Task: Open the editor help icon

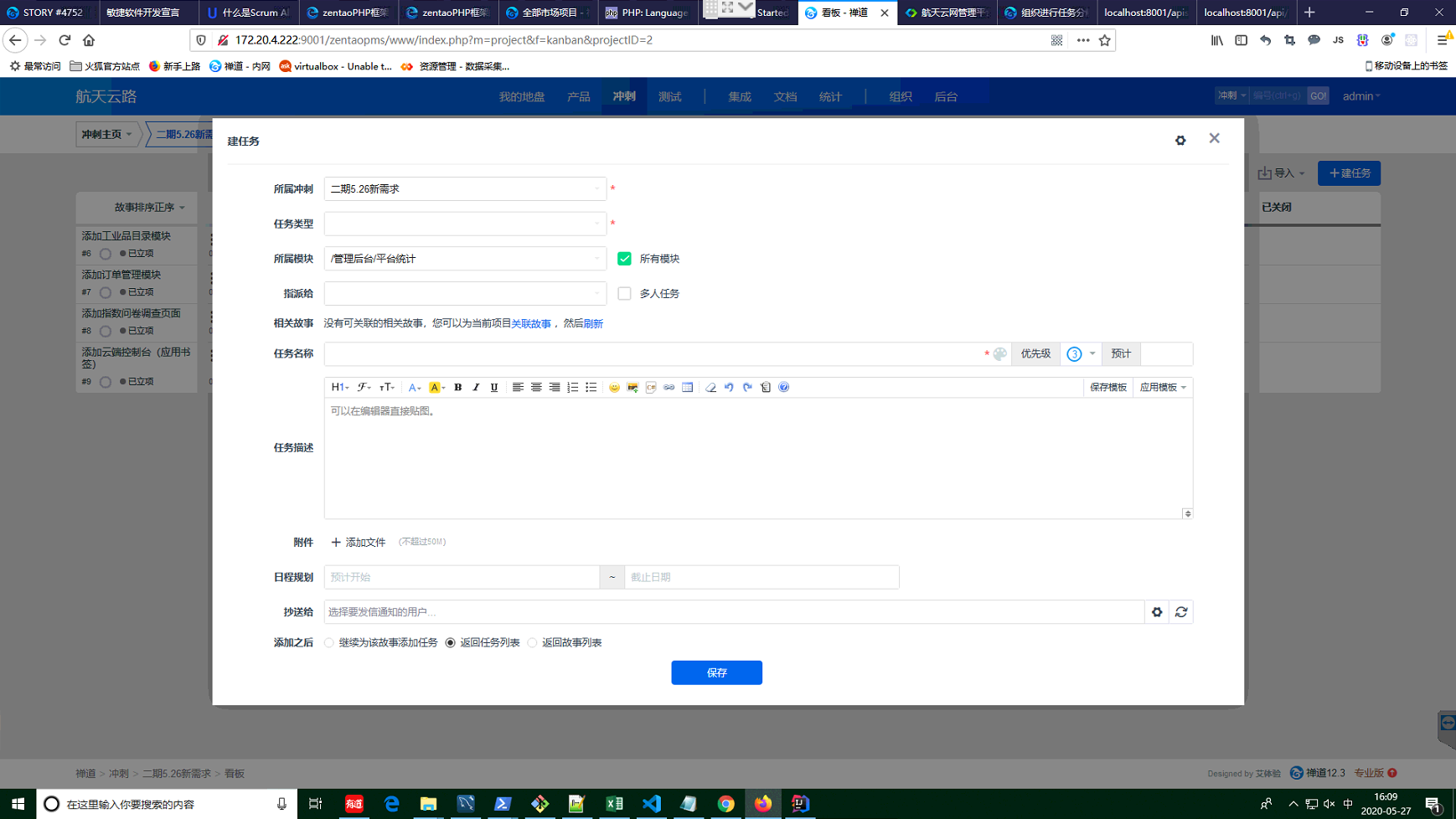Action: click(784, 387)
